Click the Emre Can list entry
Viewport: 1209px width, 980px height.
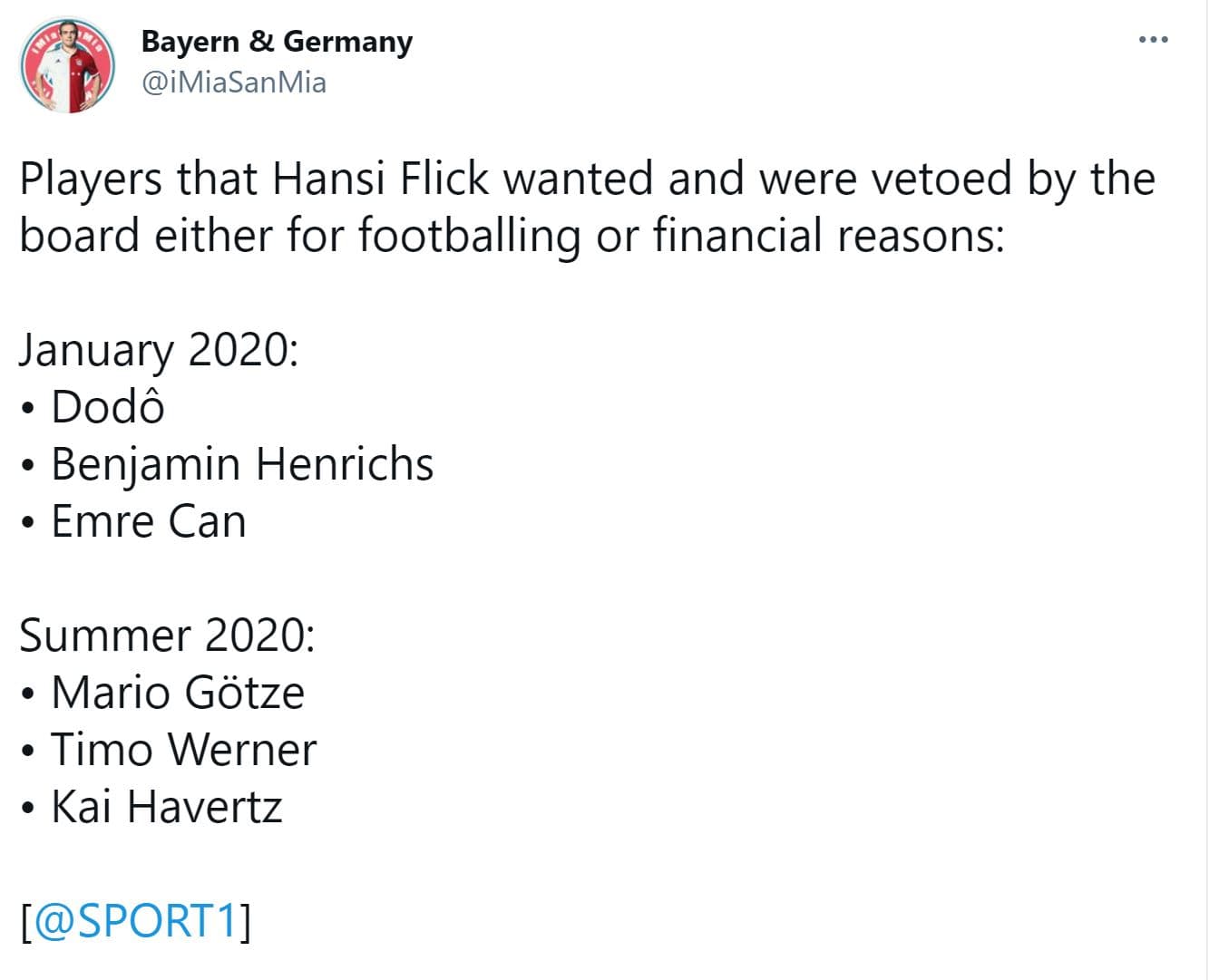149,521
